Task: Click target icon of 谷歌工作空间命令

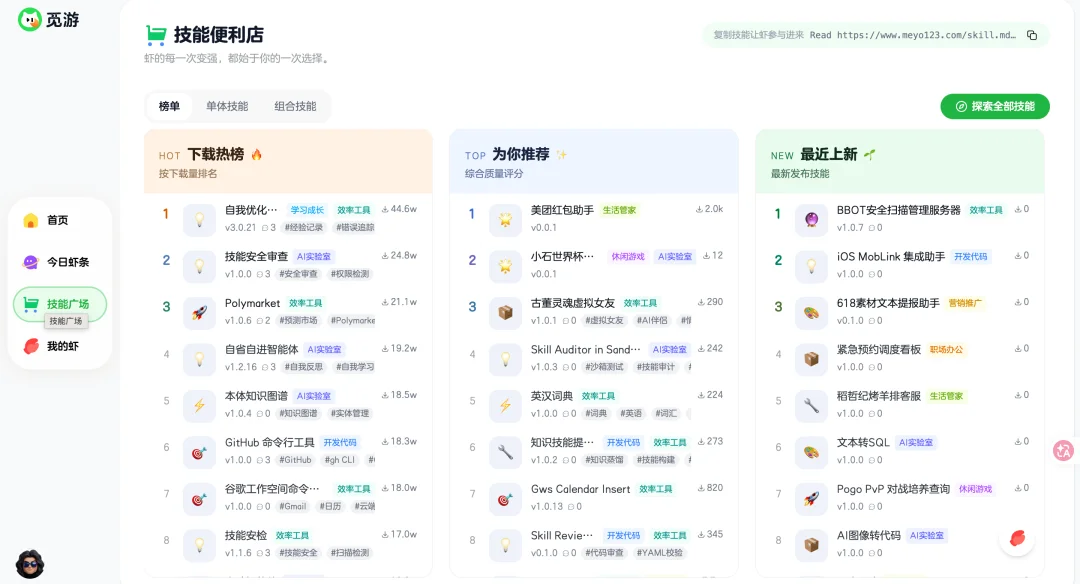Action: tap(200, 499)
